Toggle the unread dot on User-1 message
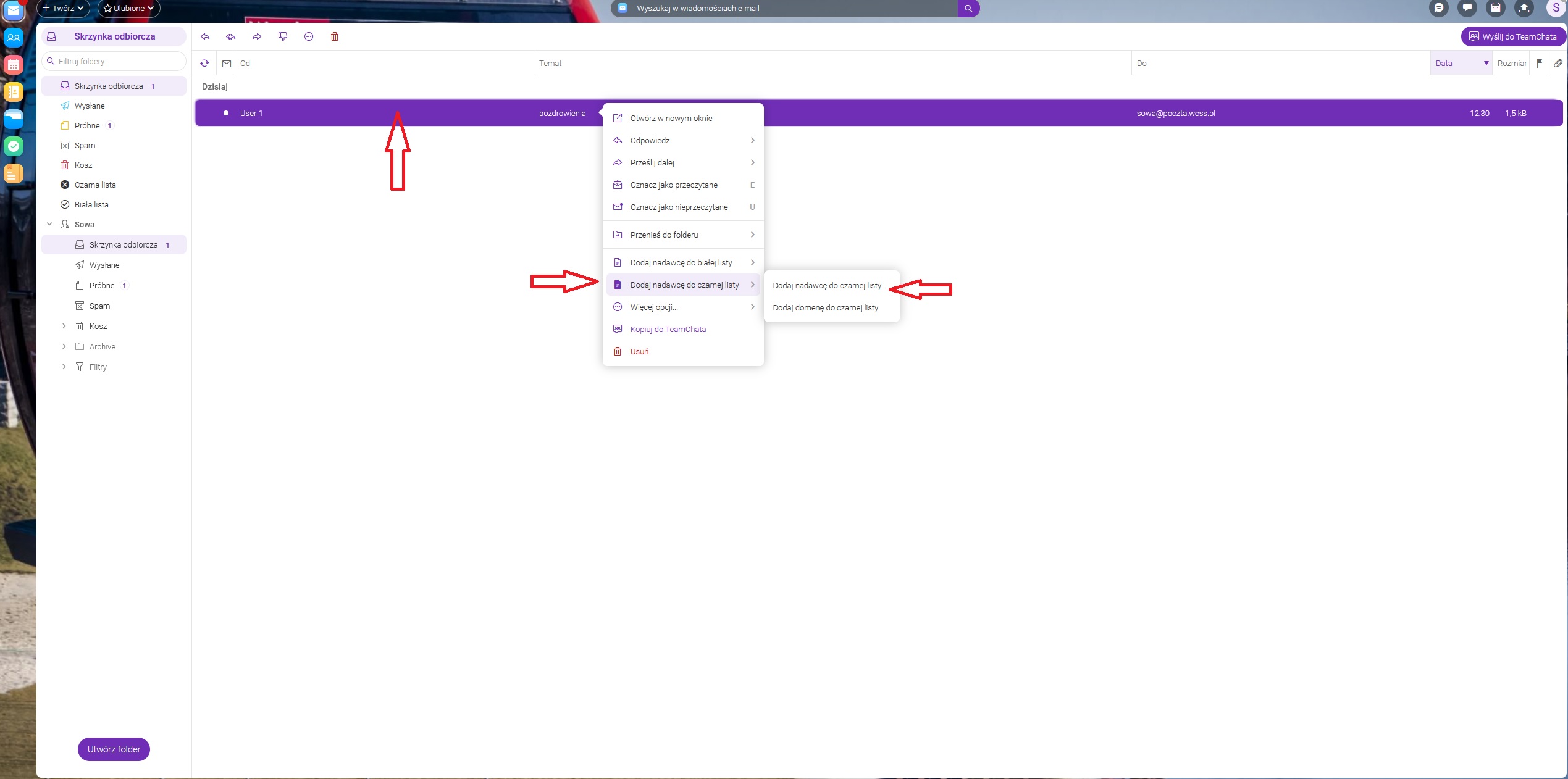Viewport: 1568px width, 779px height. (226, 113)
